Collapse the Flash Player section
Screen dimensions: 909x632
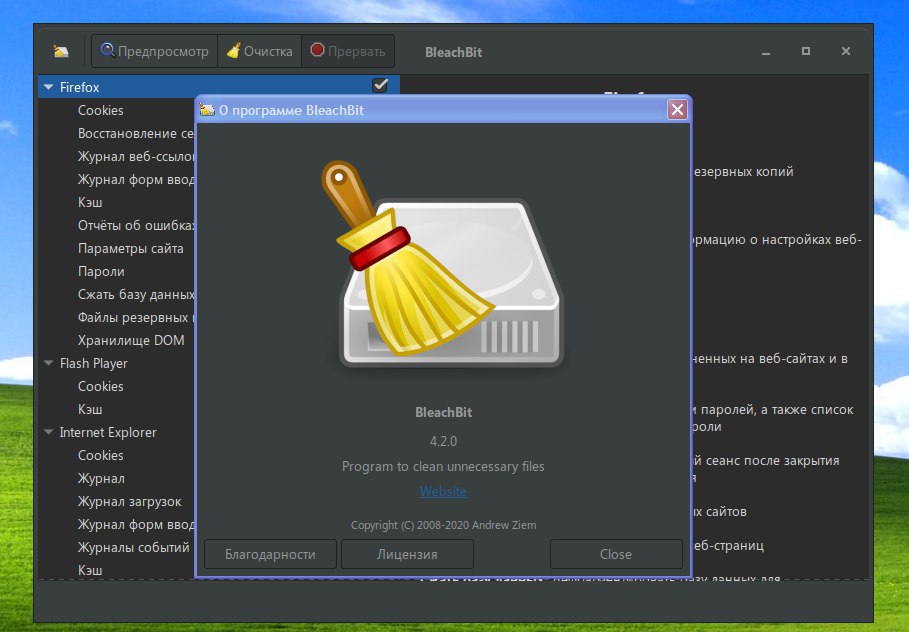coord(49,363)
